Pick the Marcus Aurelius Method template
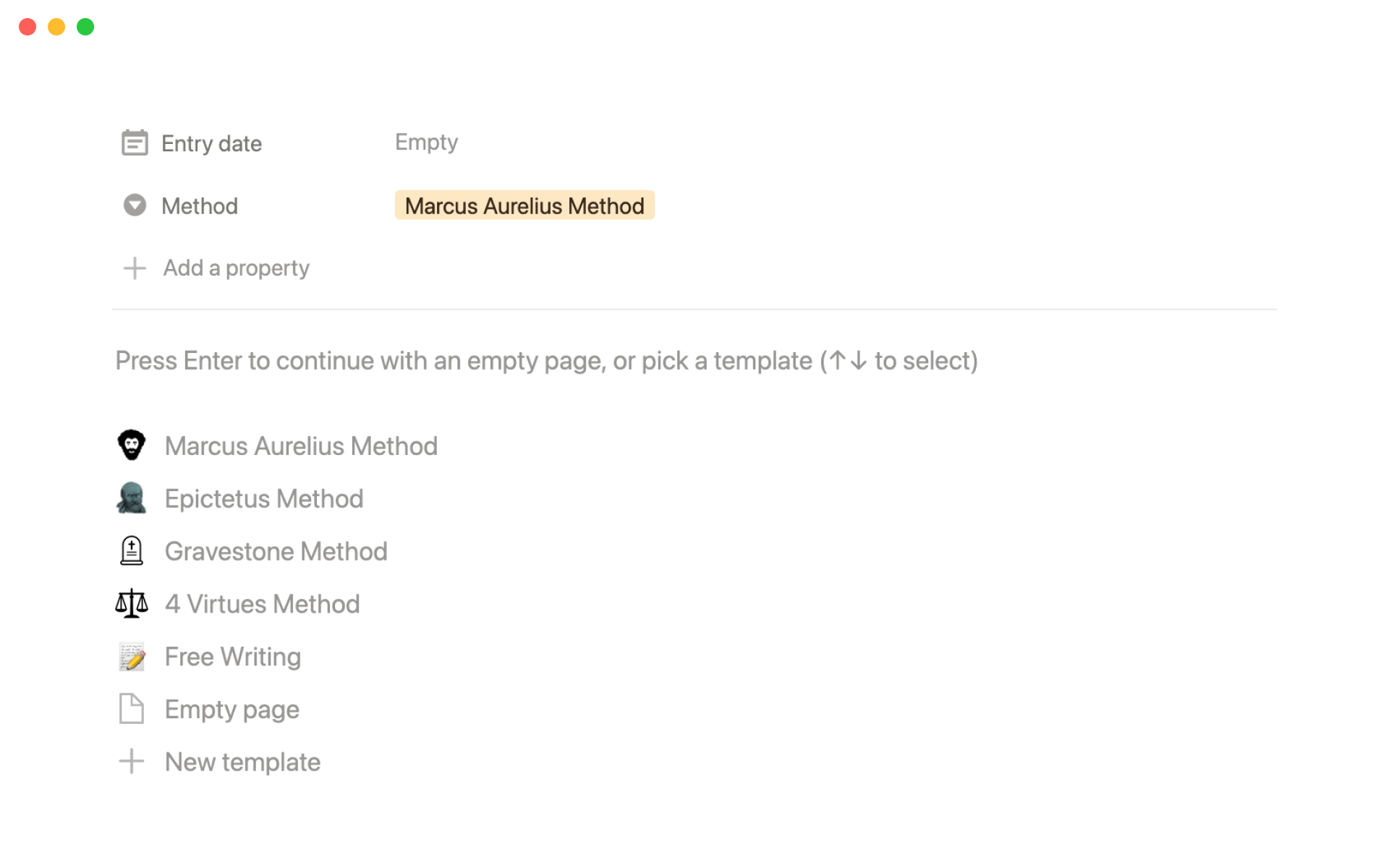The image size is (1389, 868). point(301,446)
